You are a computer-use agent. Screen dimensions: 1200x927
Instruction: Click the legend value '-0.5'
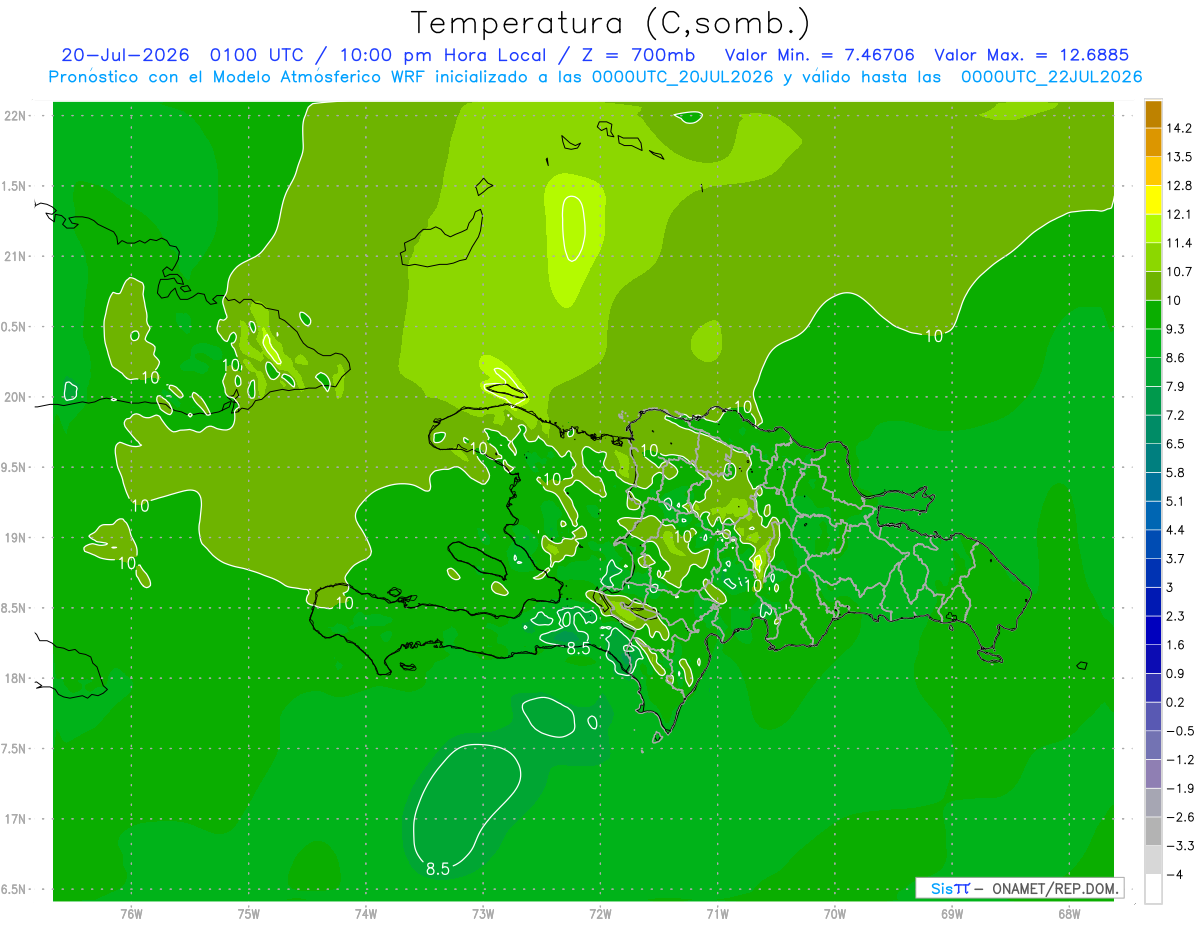point(1179,731)
